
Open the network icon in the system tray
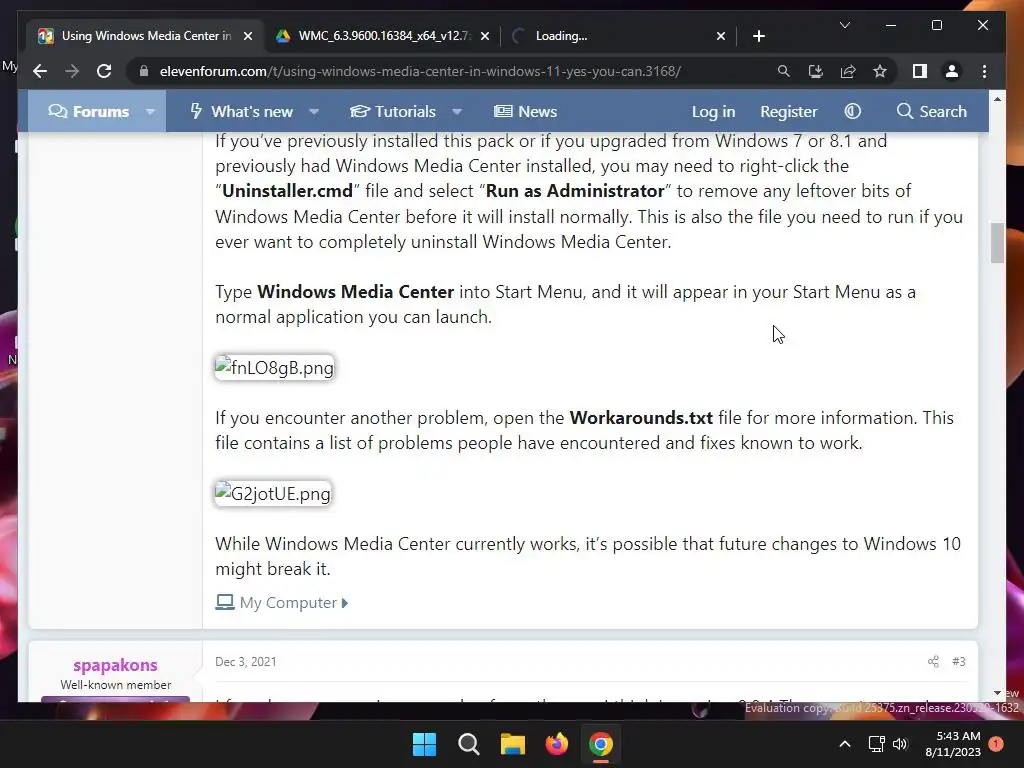pos(876,744)
